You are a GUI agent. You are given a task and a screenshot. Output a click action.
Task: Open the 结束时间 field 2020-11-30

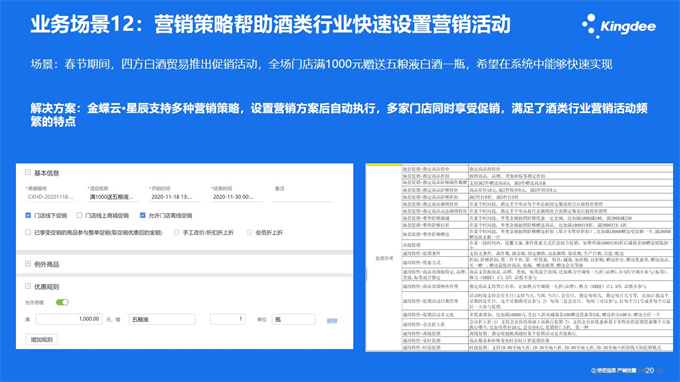[237, 197]
